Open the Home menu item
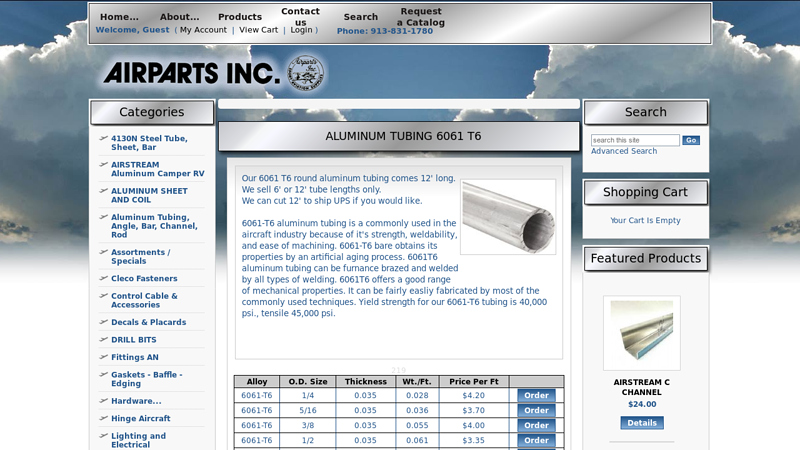This screenshot has width=800, height=450. (119, 17)
